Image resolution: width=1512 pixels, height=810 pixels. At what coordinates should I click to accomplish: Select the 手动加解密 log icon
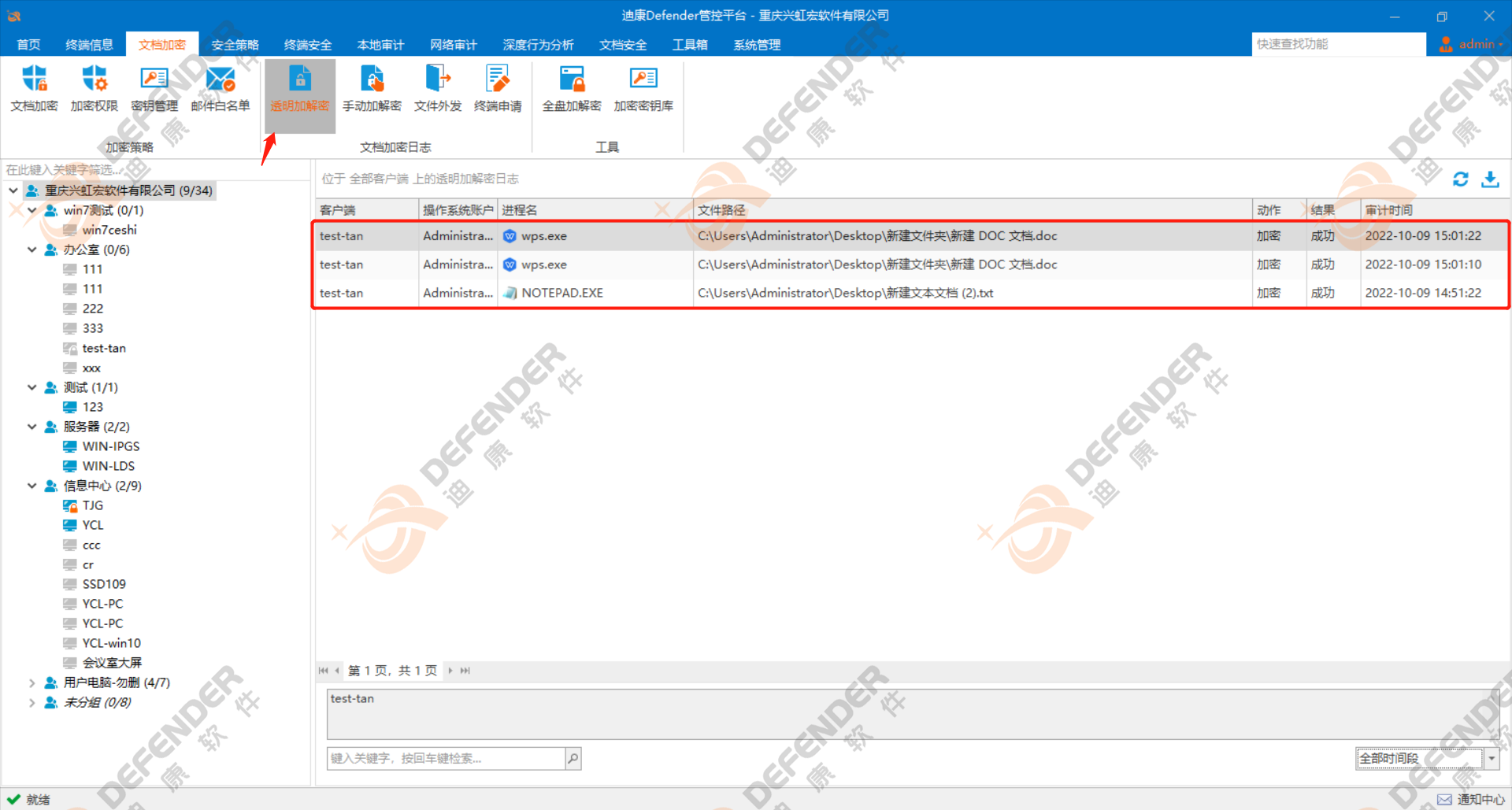point(372,89)
